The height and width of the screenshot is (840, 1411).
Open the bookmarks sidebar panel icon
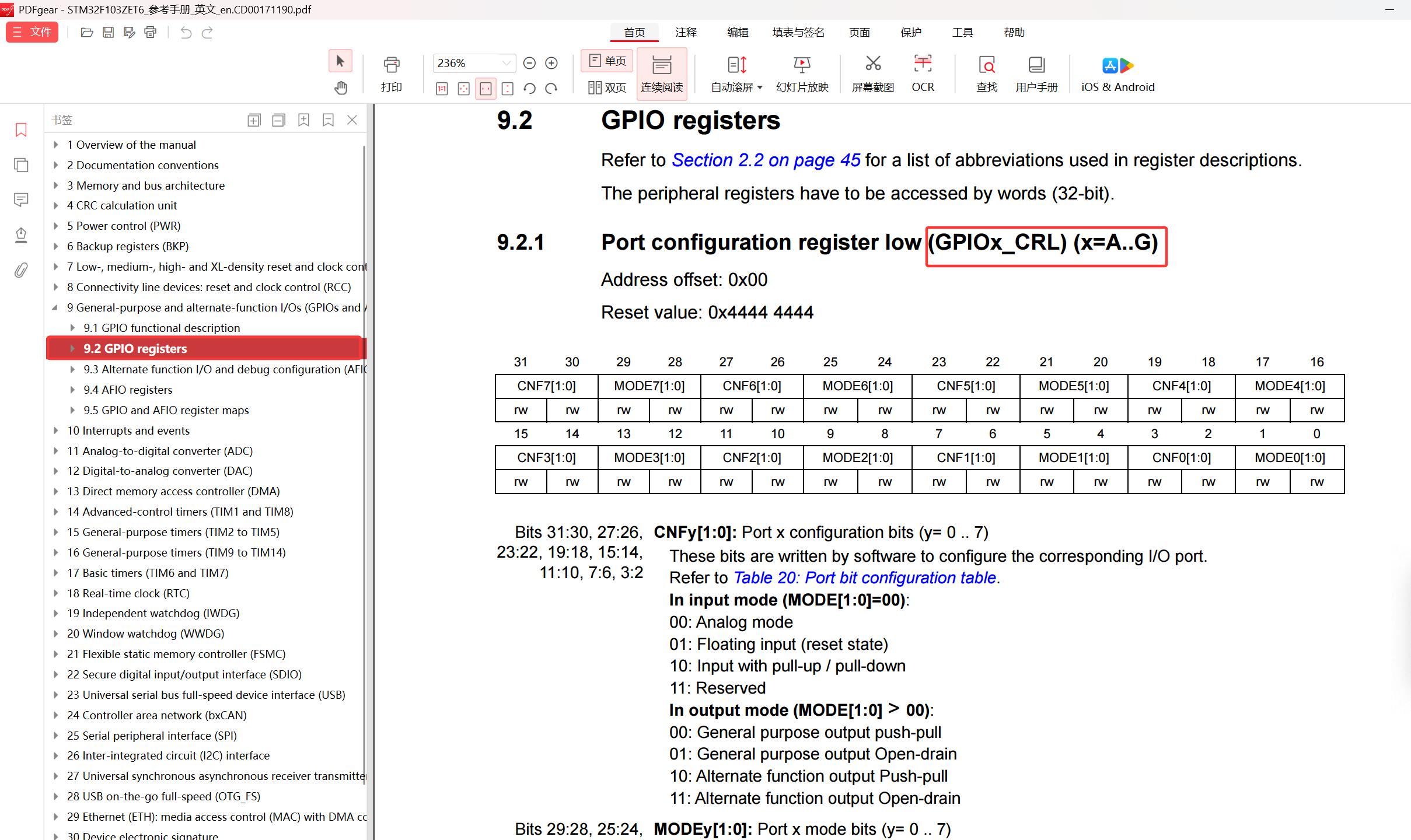click(x=21, y=129)
